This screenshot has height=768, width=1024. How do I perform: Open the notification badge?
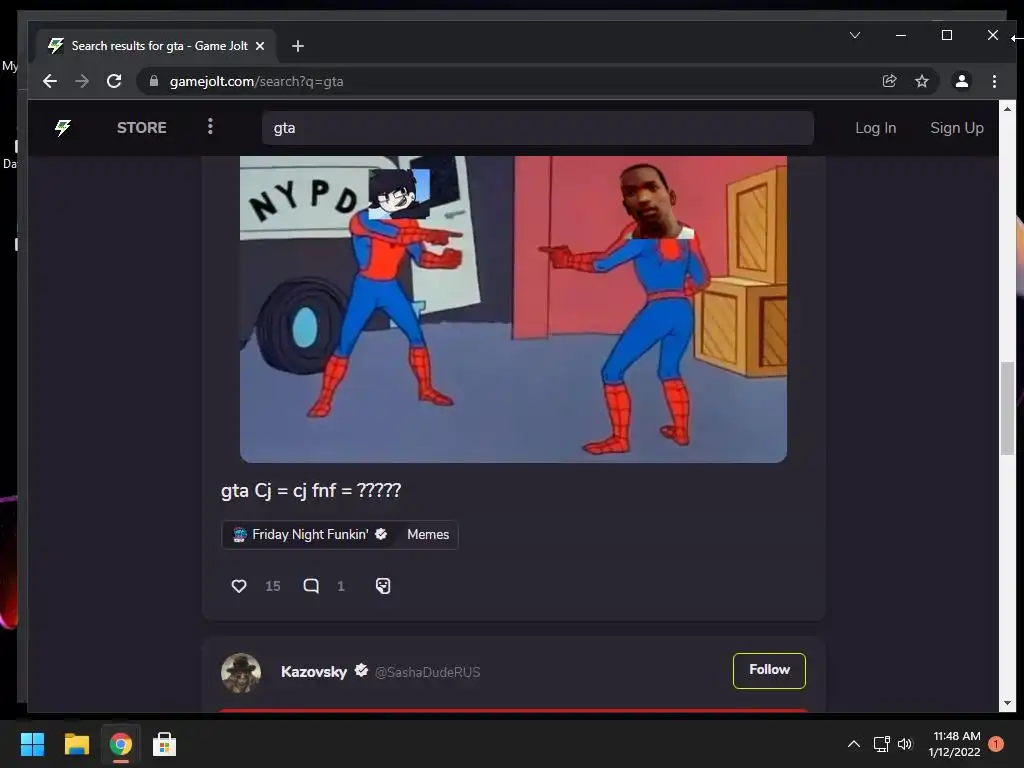coord(996,744)
